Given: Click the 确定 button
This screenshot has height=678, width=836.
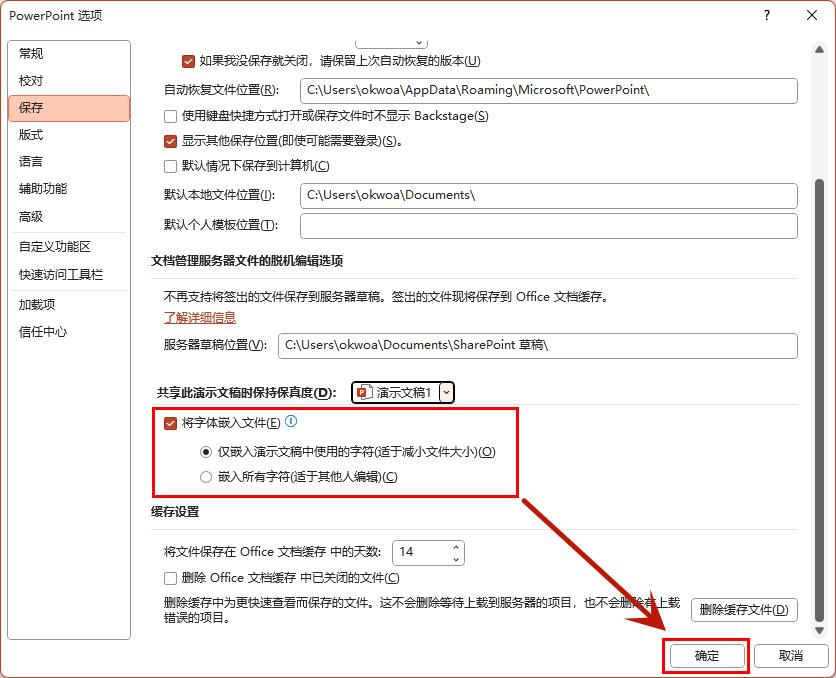Looking at the screenshot, I should pyautogui.click(x=706, y=655).
